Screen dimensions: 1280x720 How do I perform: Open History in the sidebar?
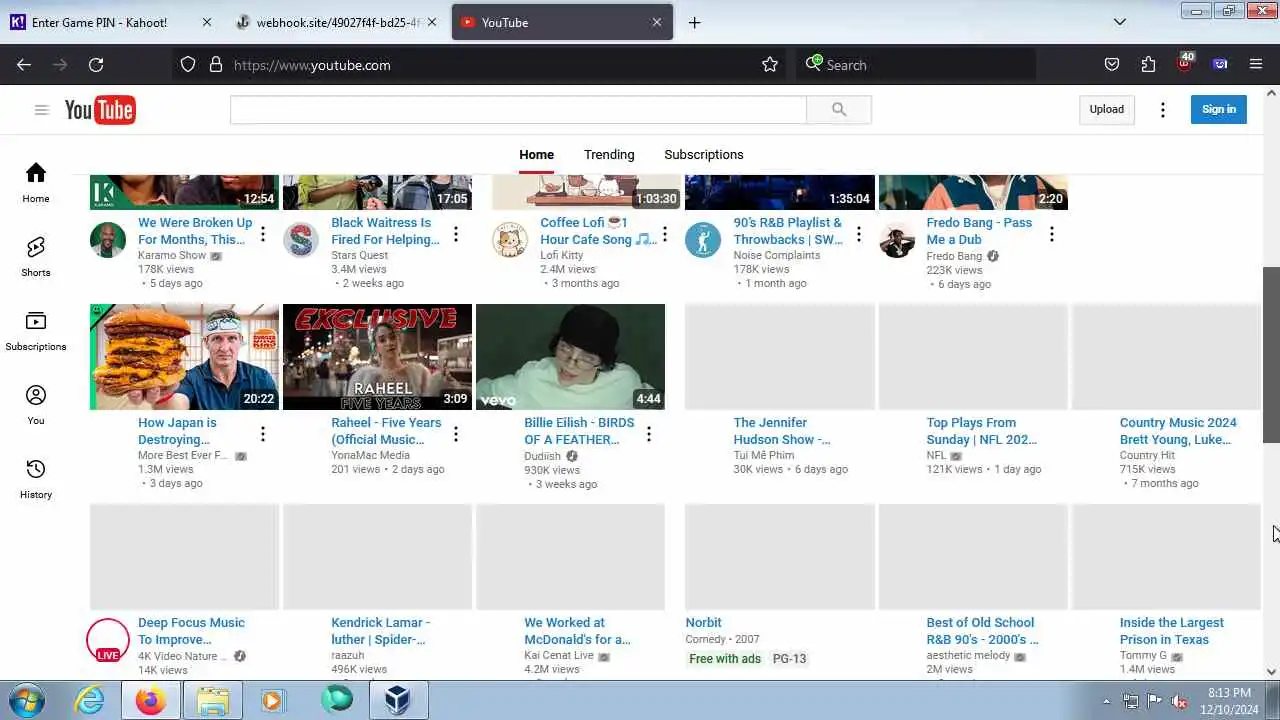(36, 479)
